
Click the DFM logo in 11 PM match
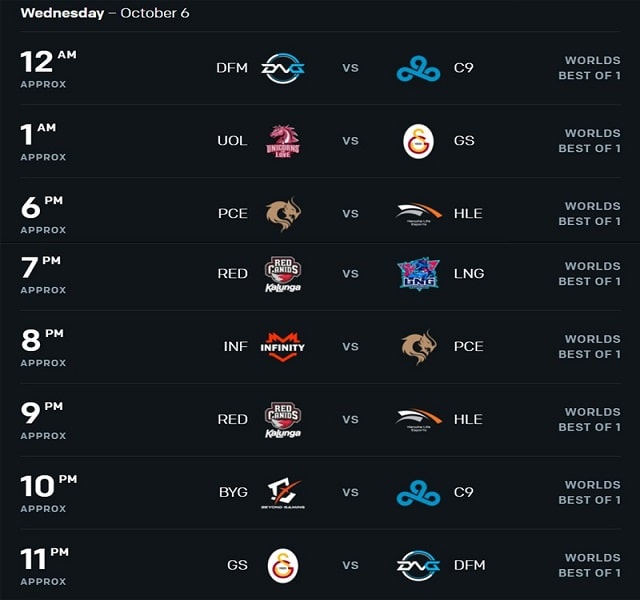pyautogui.click(x=418, y=565)
